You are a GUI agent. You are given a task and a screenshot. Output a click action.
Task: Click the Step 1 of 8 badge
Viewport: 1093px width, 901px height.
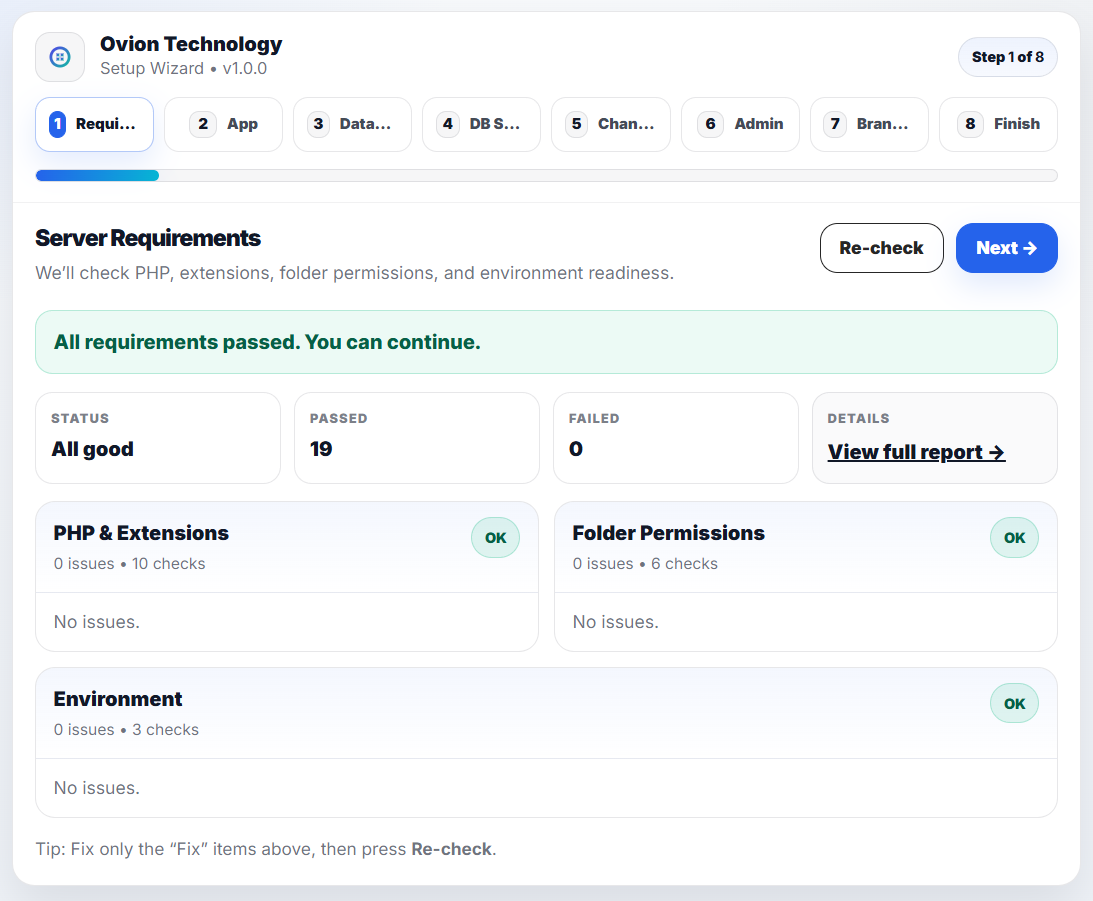coord(1008,57)
